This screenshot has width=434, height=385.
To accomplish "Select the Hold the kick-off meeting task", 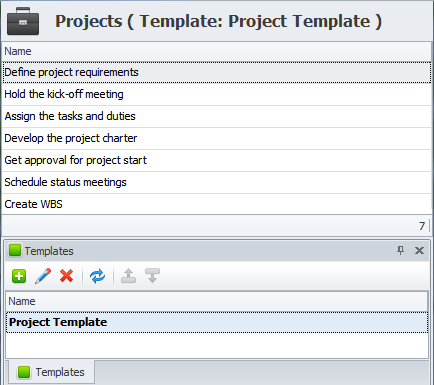I will (x=216, y=94).
